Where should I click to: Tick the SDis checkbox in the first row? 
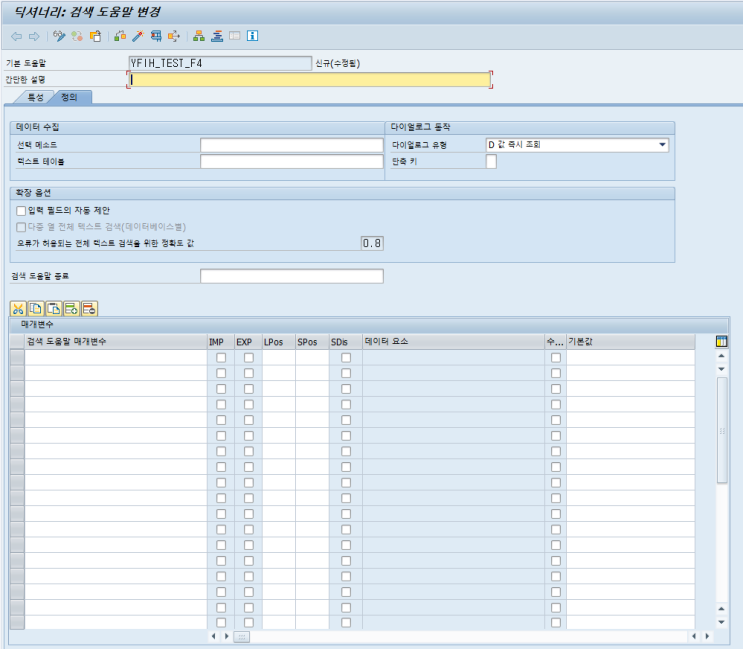346,358
